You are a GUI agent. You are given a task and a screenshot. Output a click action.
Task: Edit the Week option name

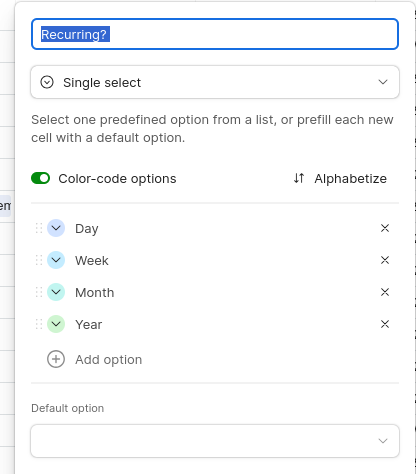point(92,261)
